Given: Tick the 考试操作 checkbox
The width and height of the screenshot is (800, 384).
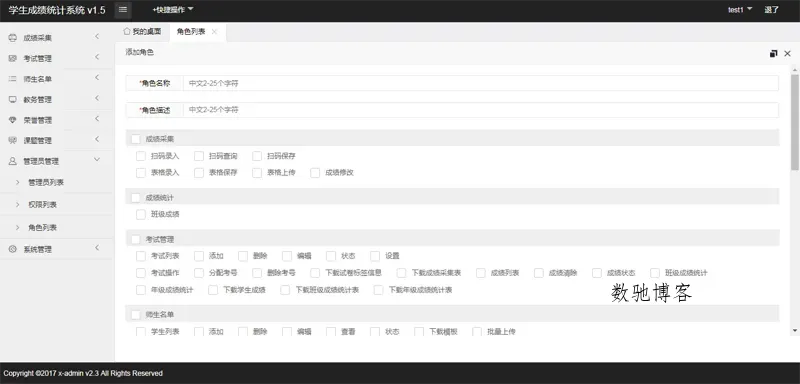Looking at the screenshot, I should (141, 273).
